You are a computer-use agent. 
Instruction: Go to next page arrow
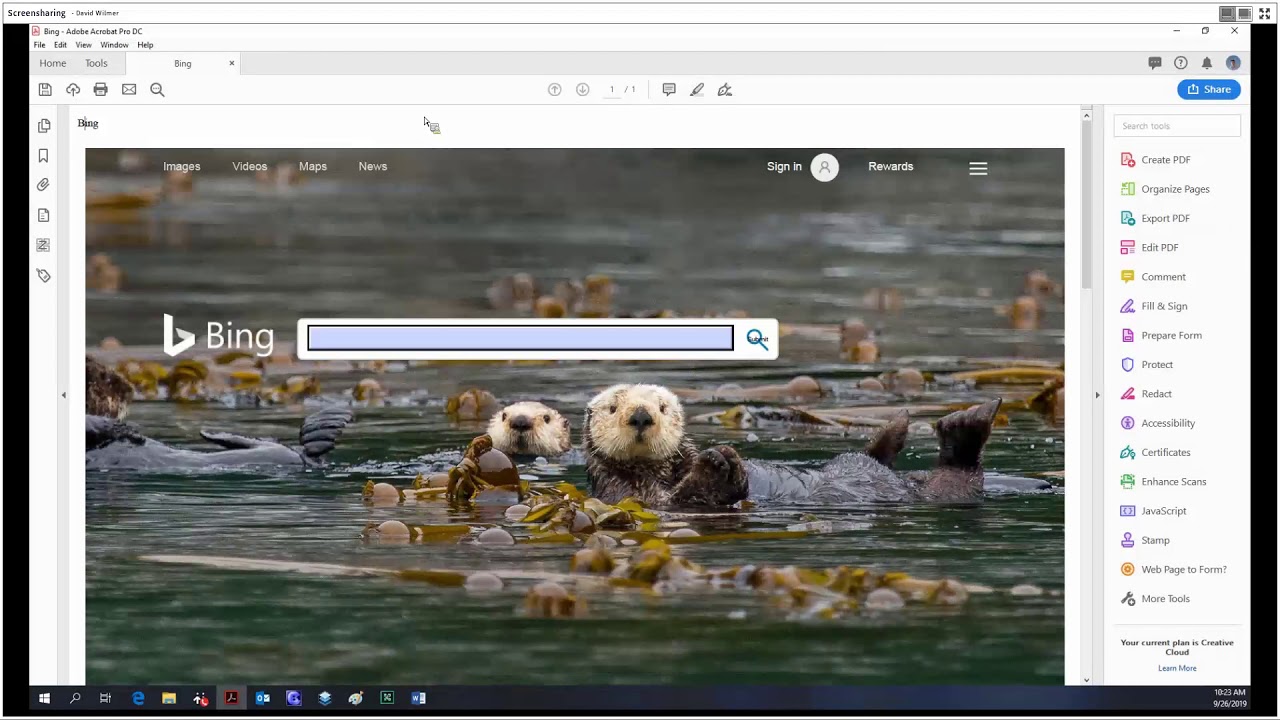point(583,89)
